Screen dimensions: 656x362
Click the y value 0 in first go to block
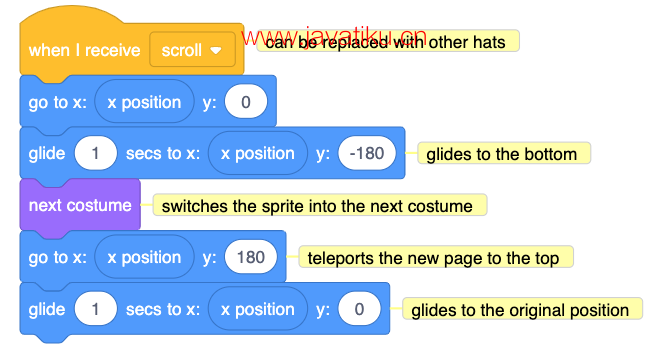pyautogui.click(x=246, y=102)
